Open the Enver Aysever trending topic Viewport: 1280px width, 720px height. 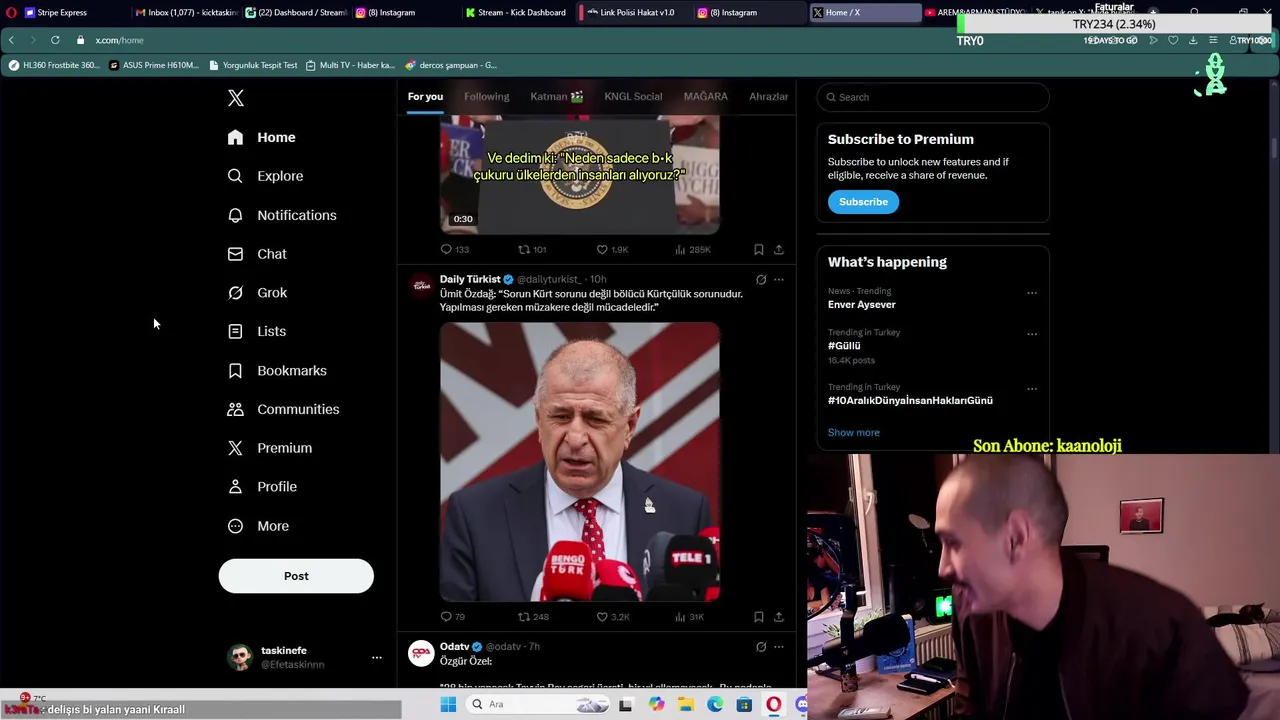coord(862,304)
